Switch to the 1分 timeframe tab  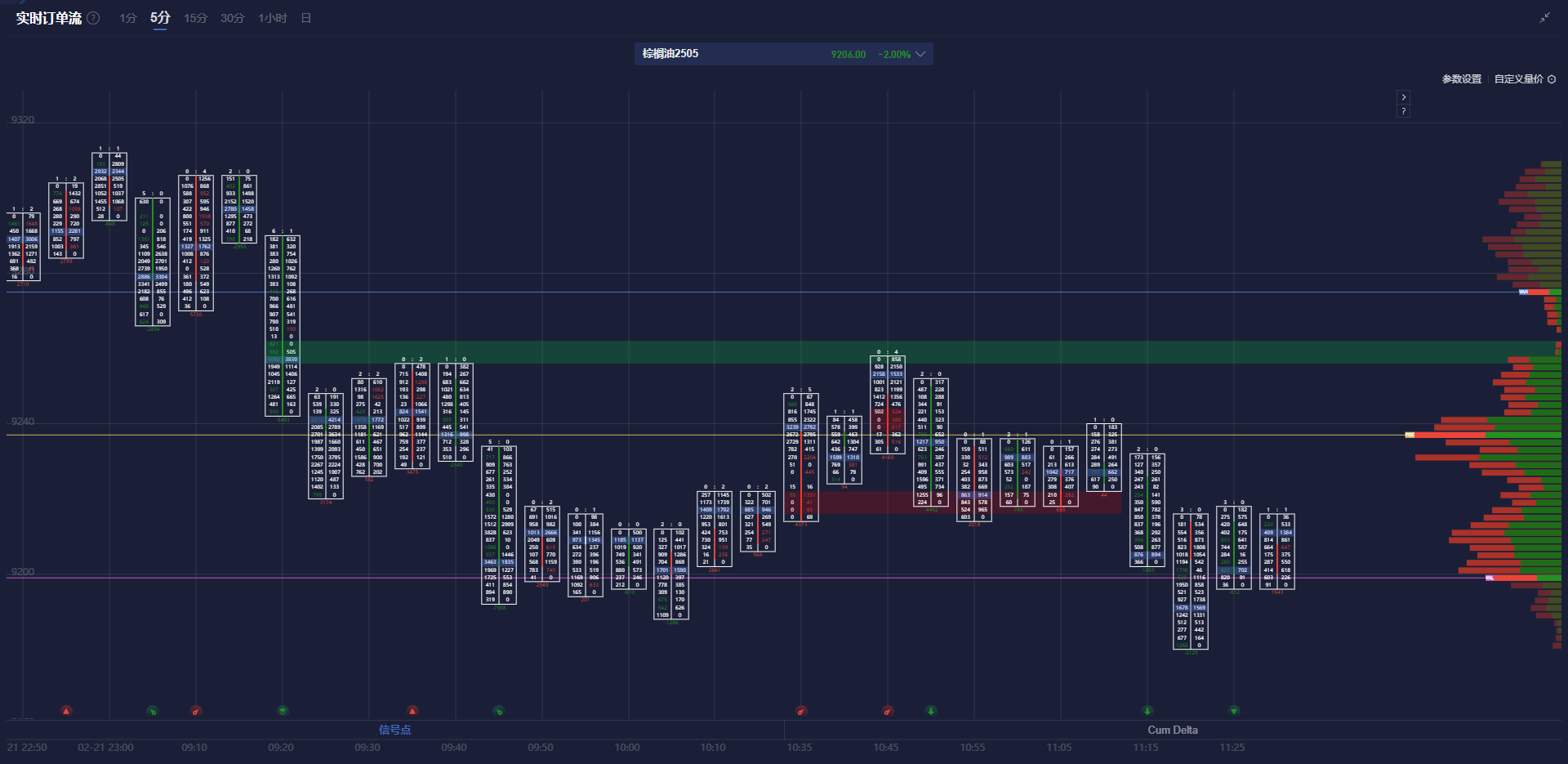click(128, 18)
